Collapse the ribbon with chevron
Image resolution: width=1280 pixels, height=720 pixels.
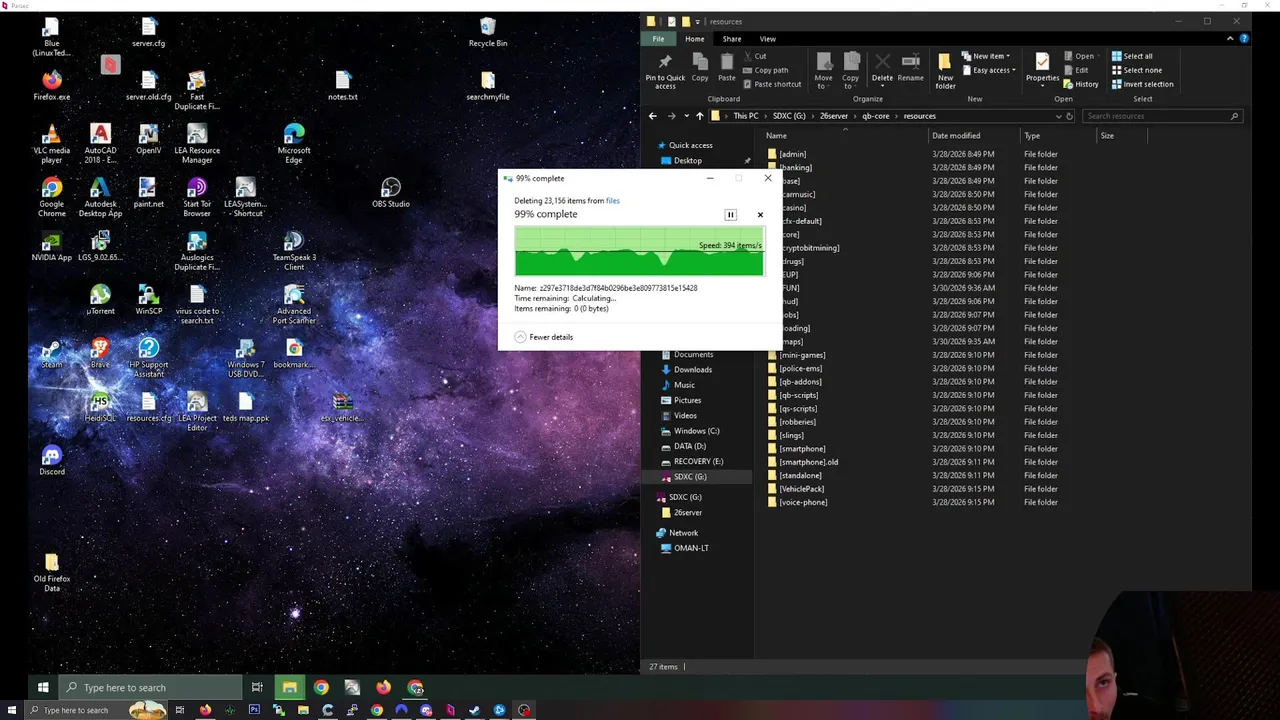click(x=1230, y=39)
